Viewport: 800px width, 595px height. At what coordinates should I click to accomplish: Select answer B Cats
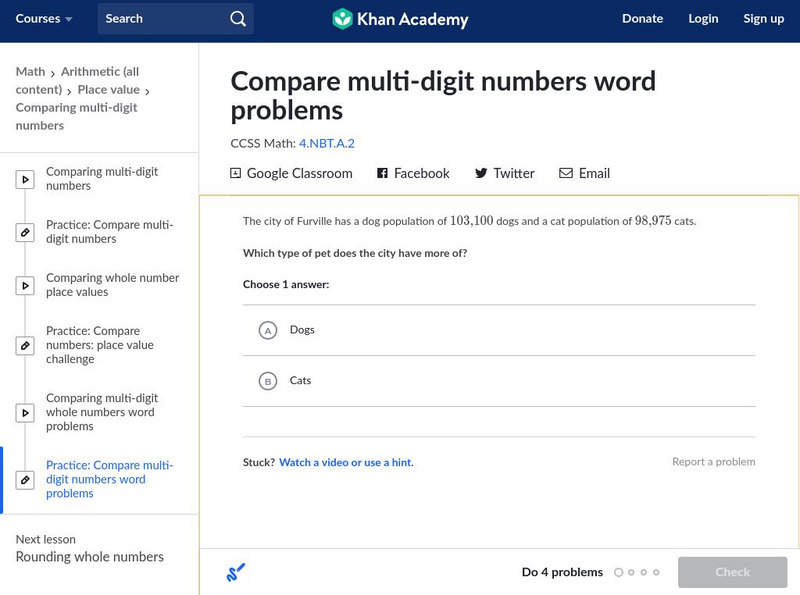click(x=267, y=381)
